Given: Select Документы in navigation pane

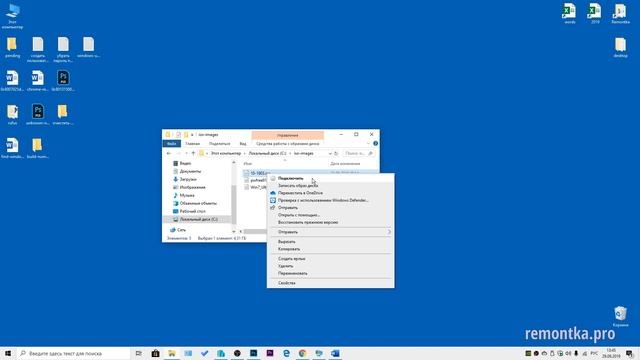Looking at the screenshot, I should [x=190, y=171].
